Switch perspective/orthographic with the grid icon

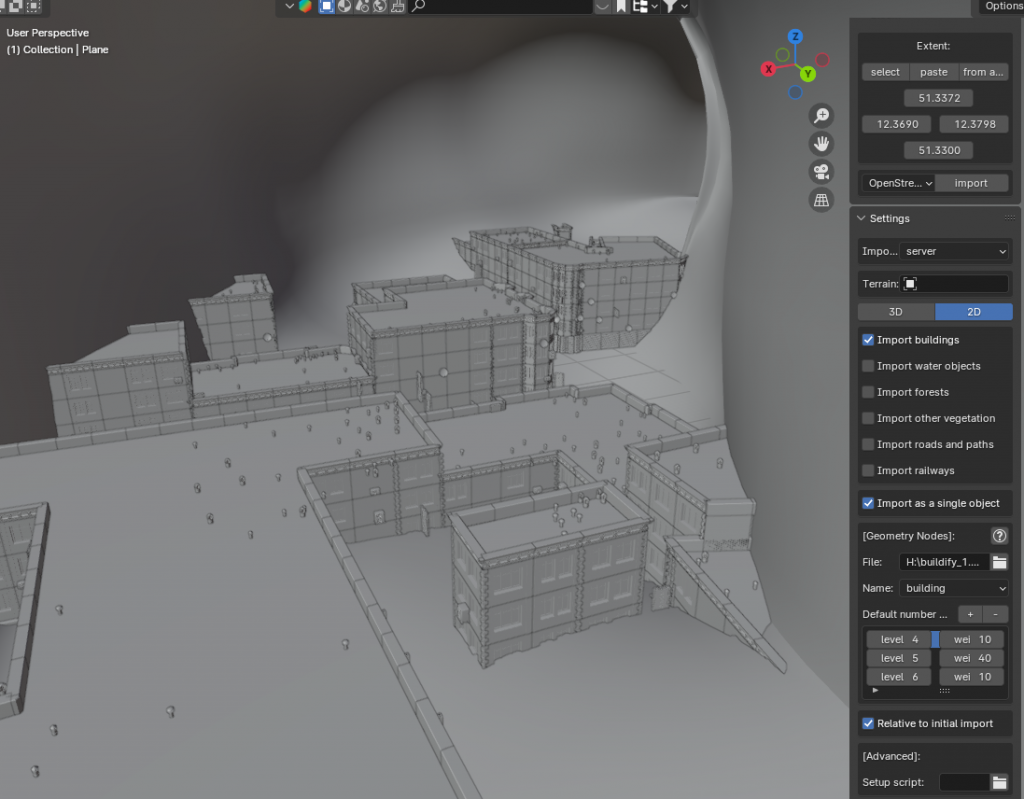(821, 200)
